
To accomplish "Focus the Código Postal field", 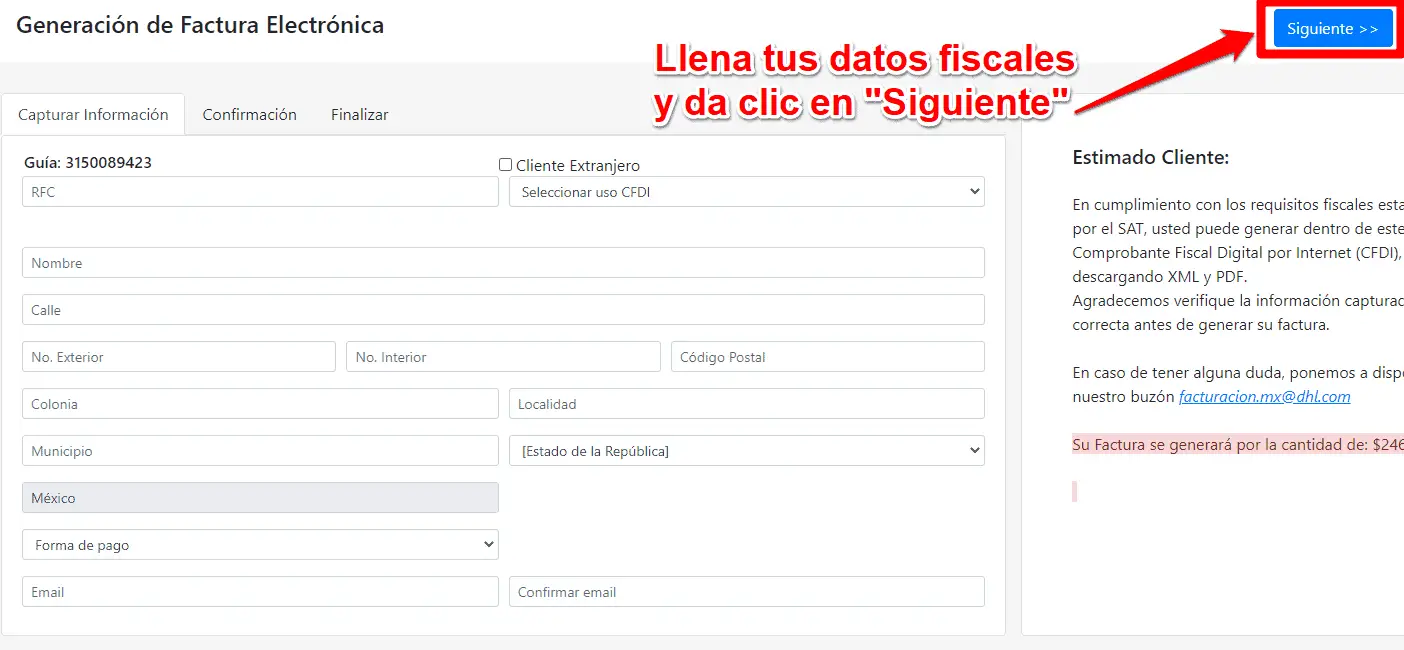I will 828,357.
